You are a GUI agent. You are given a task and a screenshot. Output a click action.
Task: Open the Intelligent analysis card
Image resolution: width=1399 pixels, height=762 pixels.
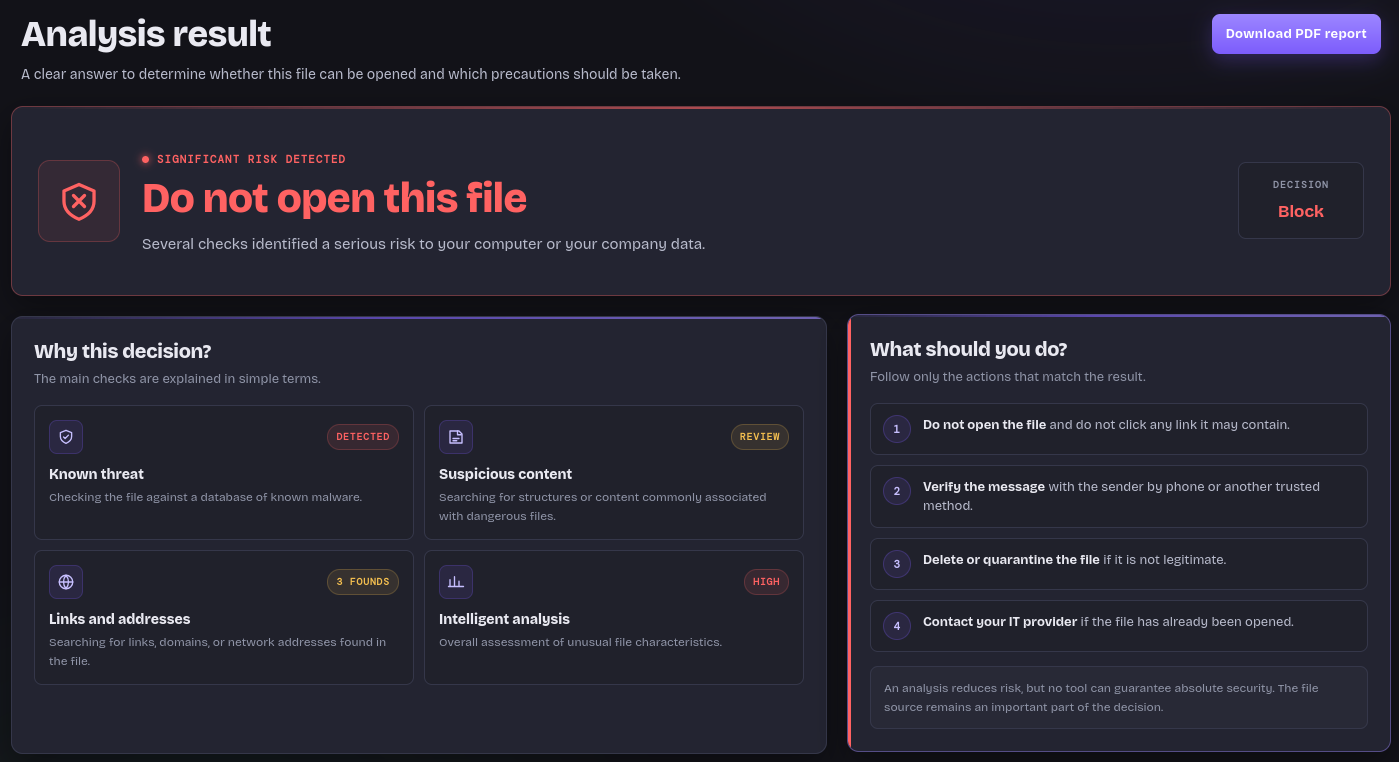614,617
